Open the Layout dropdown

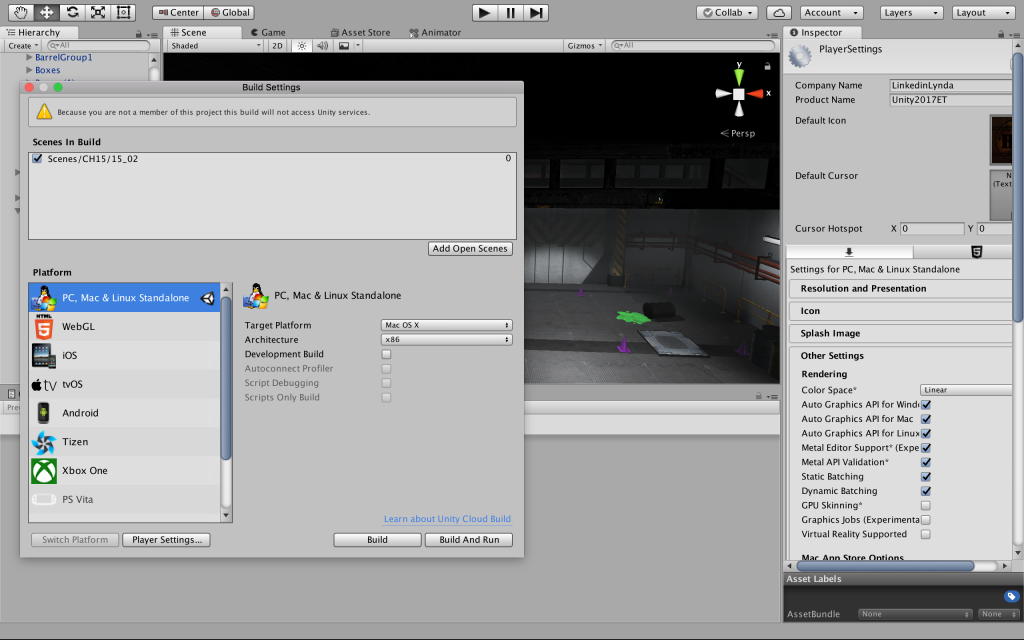(983, 12)
